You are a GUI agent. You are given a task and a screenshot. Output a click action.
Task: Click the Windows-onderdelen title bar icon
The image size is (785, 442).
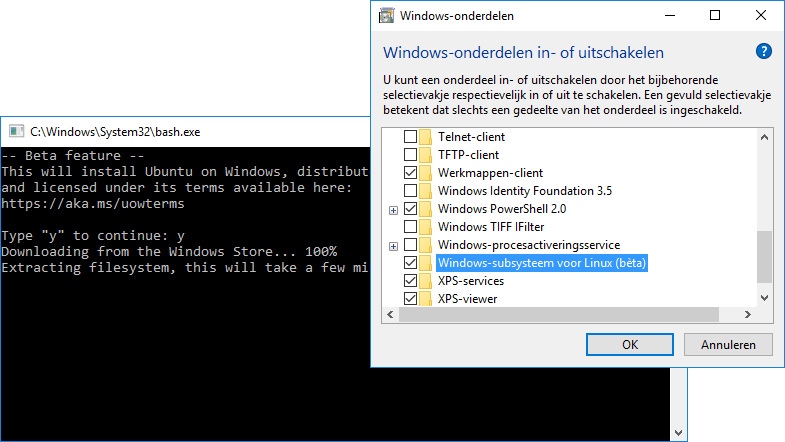pos(385,16)
